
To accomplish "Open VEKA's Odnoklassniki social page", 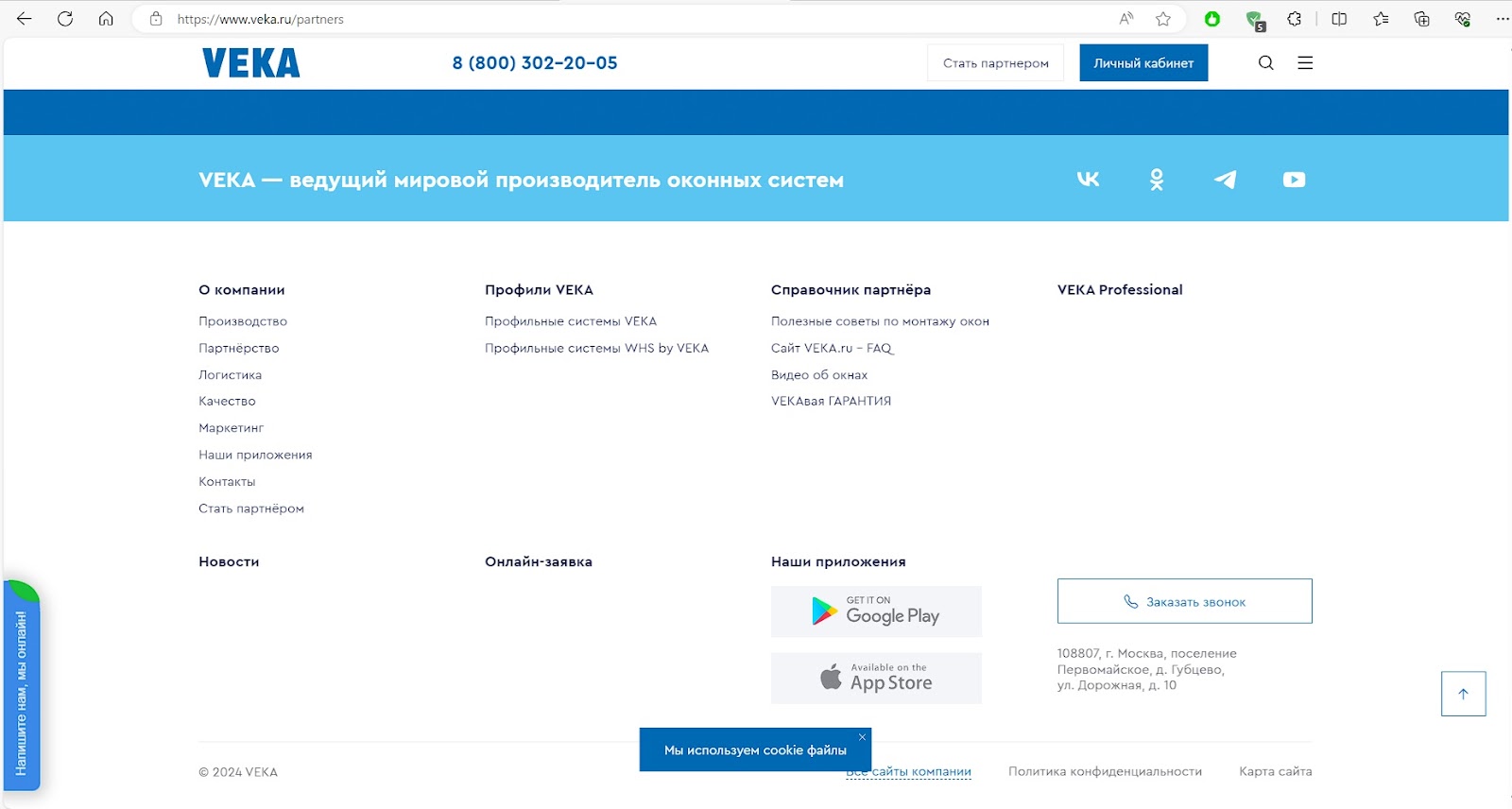I will [x=1157, y=180].
